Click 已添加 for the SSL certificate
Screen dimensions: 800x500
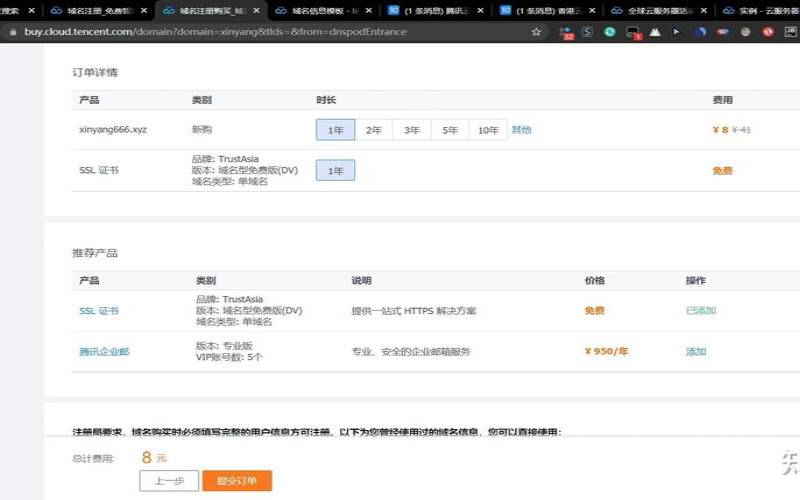tap(701, 310)
